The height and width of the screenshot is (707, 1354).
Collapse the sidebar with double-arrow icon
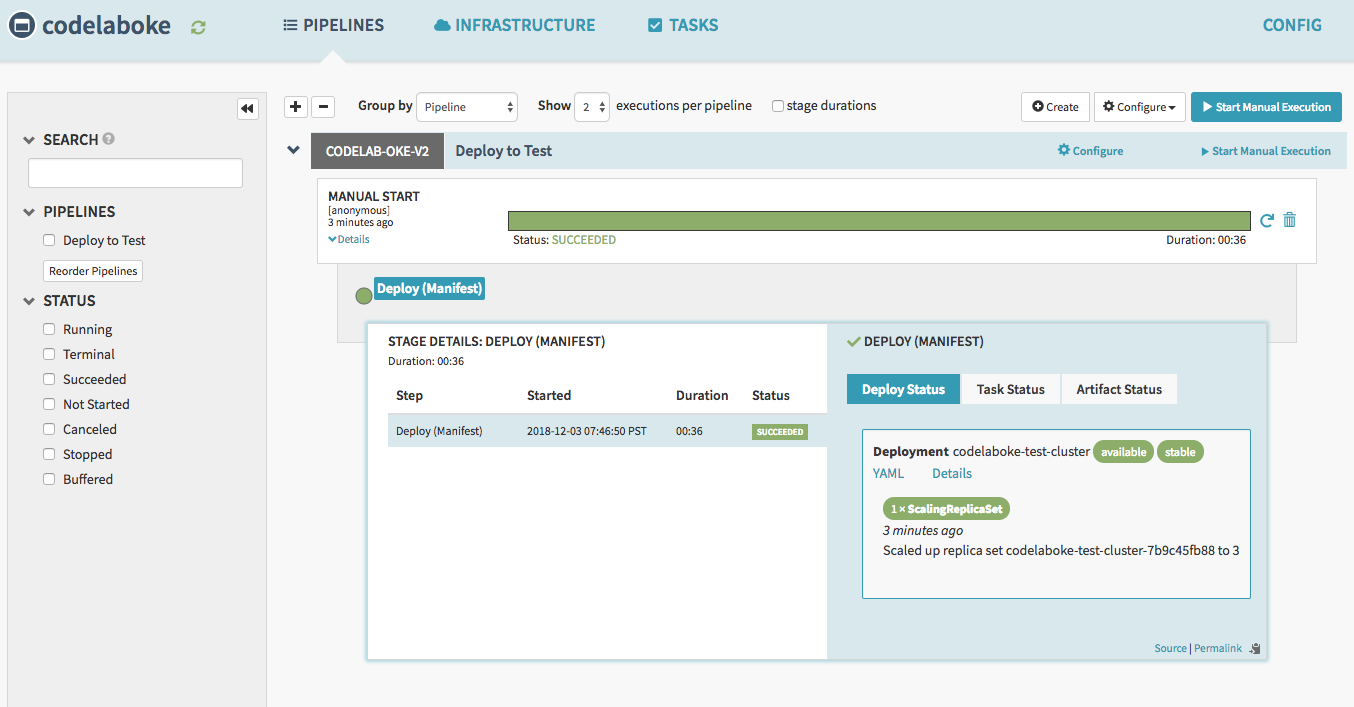click(x=247, y=109)
